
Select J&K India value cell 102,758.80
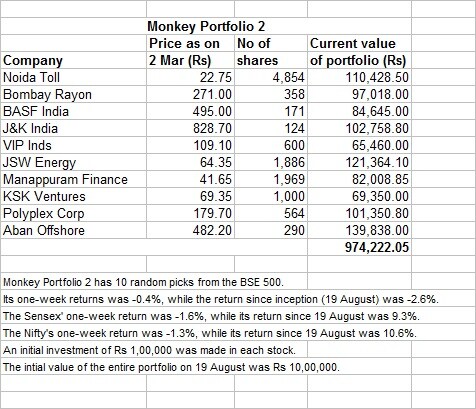[x=359, y=128]
